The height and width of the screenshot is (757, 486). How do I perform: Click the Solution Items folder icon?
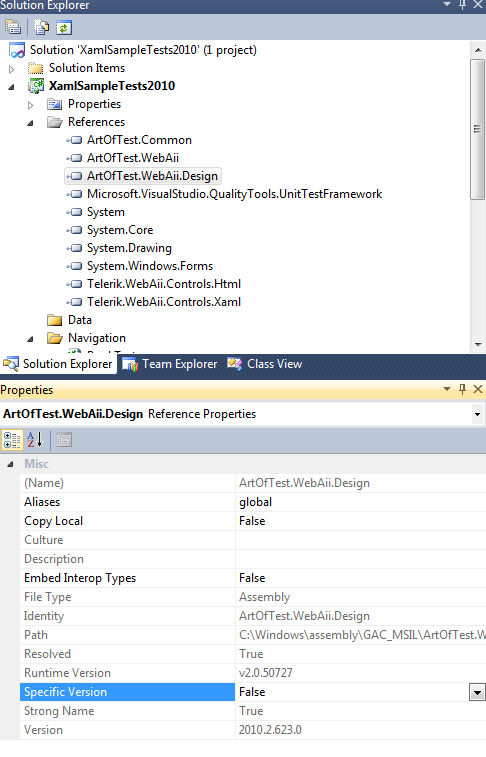pos(35,68)
